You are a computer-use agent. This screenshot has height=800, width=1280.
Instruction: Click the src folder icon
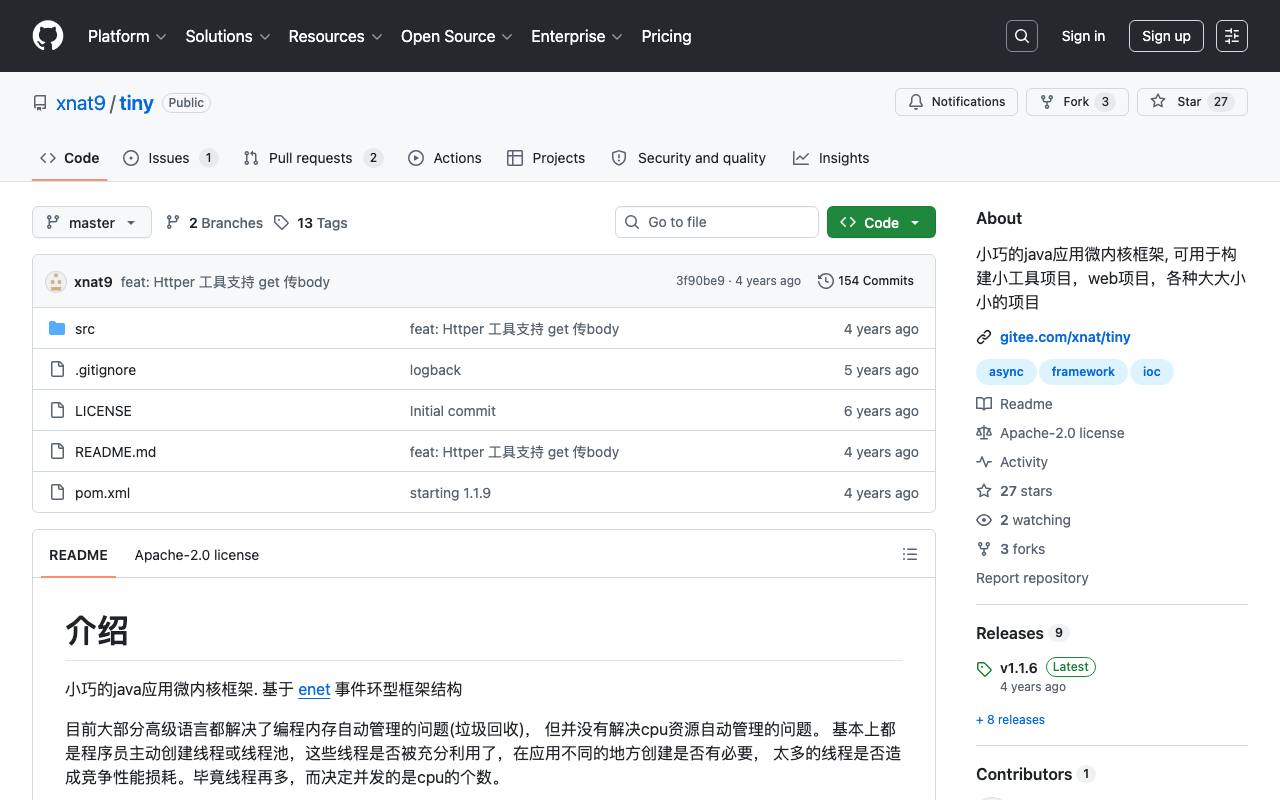(57, 329)
